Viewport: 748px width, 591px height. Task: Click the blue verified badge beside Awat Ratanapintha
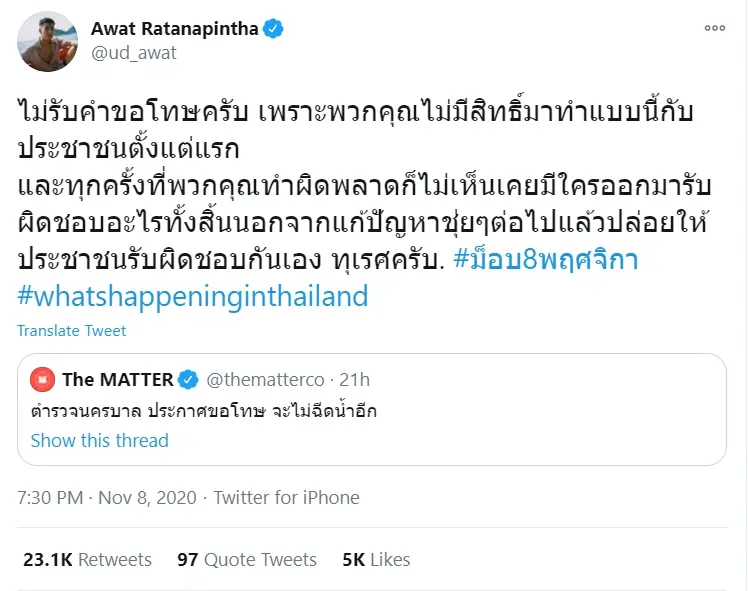click(x=272, y=29)
